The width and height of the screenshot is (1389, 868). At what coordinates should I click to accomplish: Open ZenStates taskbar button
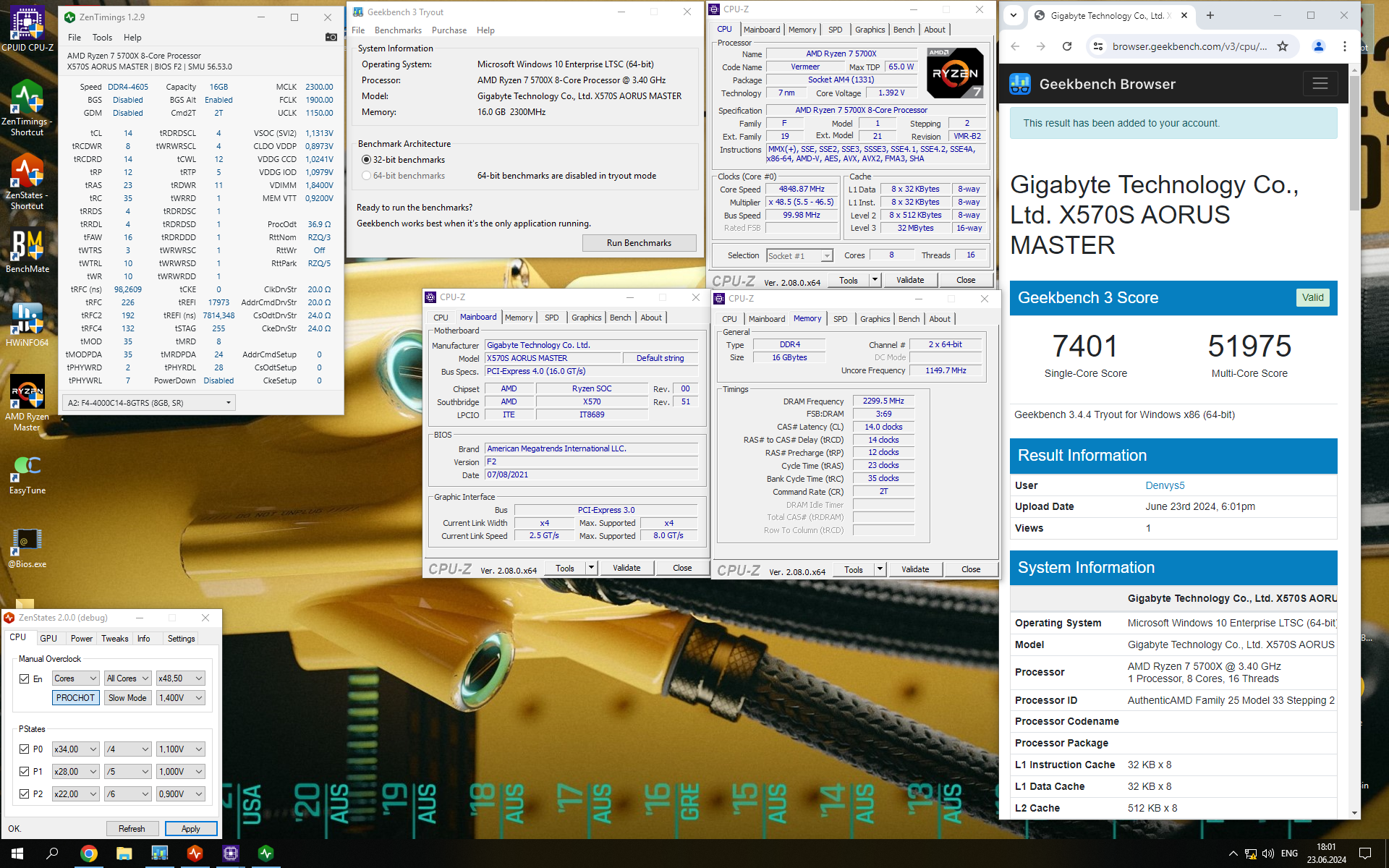pos(195,854)
